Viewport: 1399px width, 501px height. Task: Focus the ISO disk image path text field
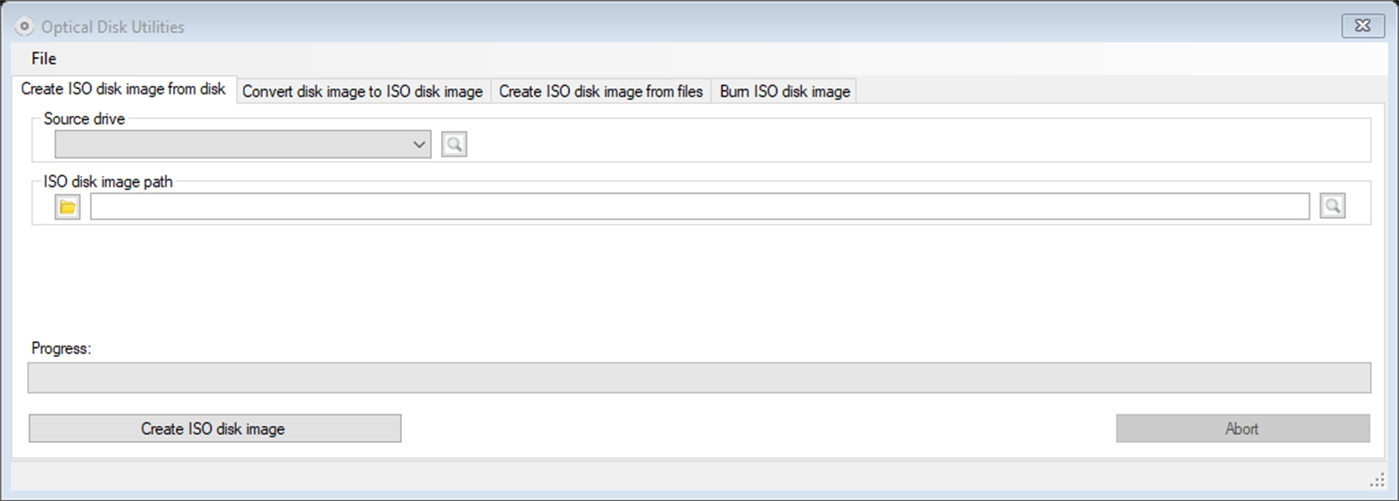[699, 207]
